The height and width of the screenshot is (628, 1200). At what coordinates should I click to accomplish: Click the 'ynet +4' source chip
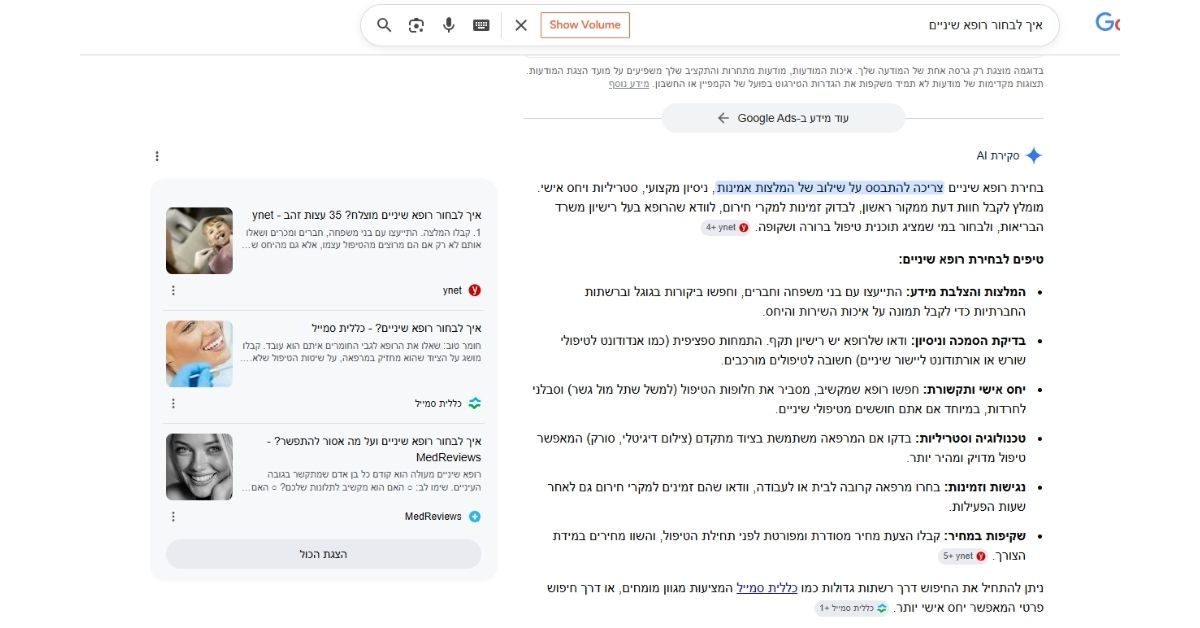[725, 227]
